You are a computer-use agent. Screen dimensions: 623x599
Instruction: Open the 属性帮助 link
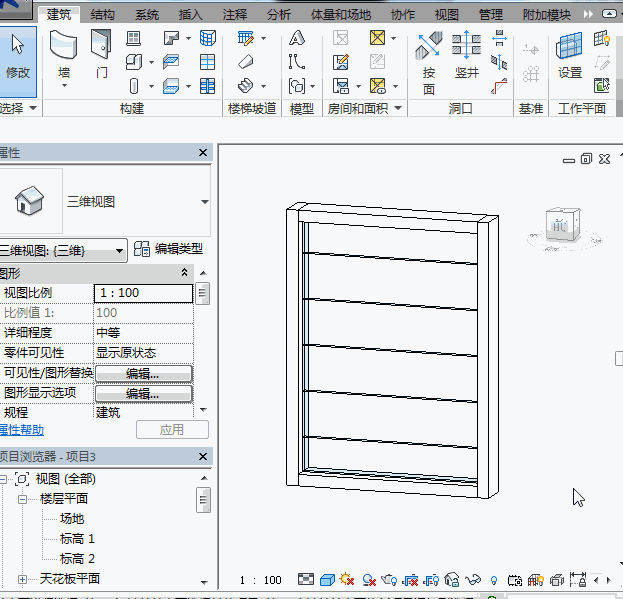(22, 429)
